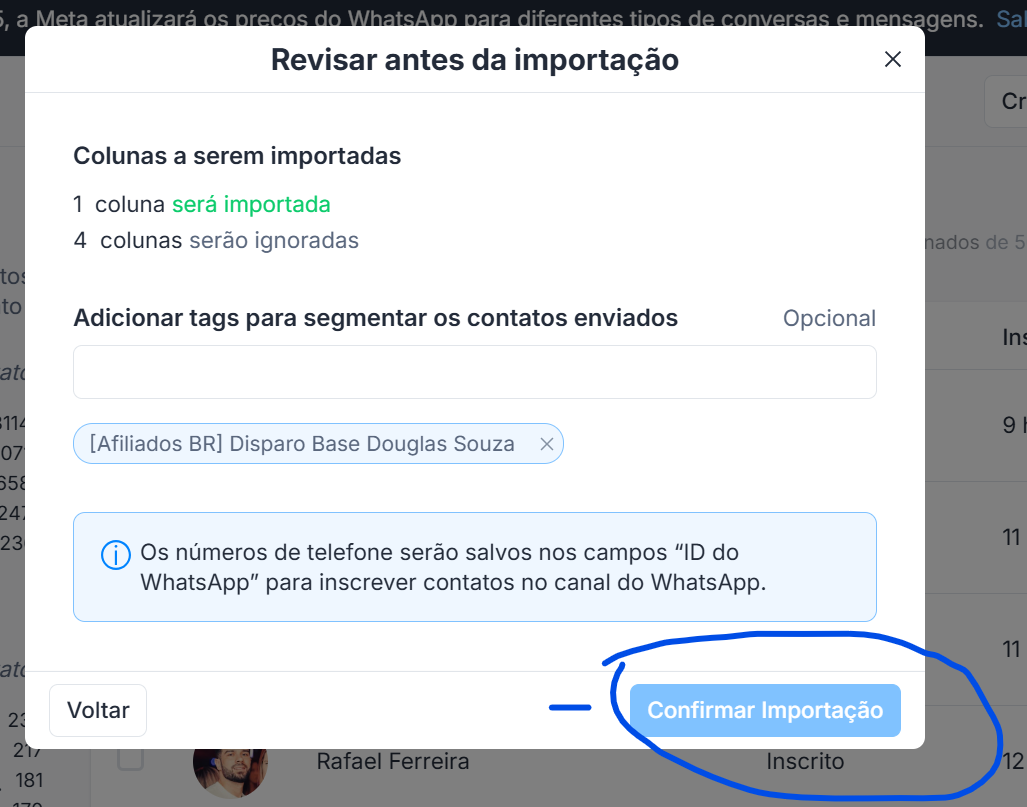The width and height of the screenshot is (1027, 807).
Task: Confirm with the Confirmar Importação button
Action: 765,710
